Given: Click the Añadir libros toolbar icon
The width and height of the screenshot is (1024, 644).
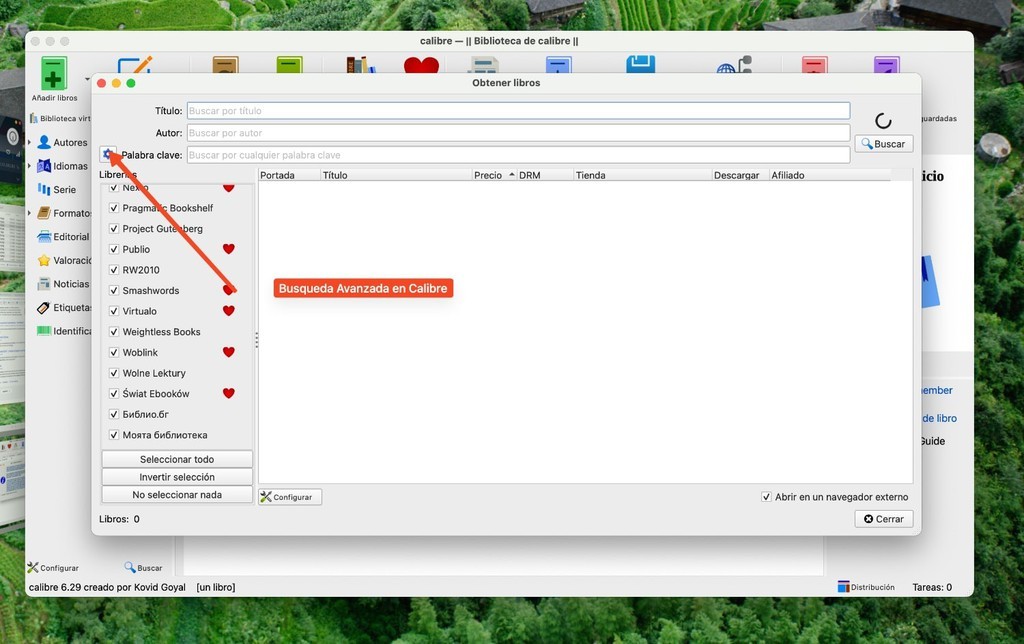Looking at the screenshot, I should tap(54, 73).
